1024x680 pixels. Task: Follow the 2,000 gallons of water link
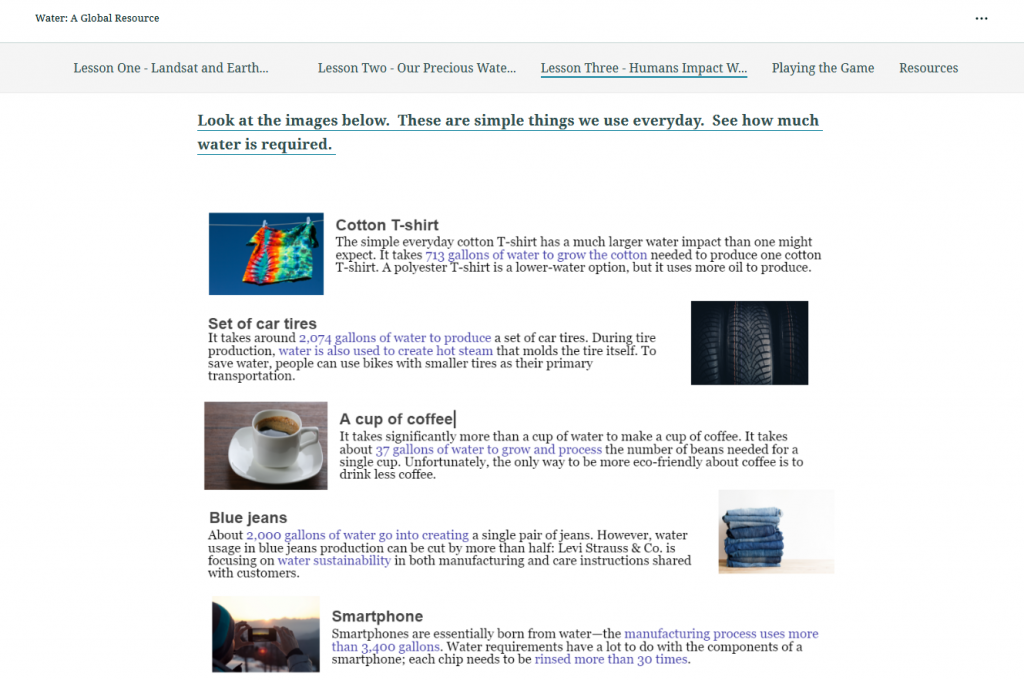click(x=357, y=535)
